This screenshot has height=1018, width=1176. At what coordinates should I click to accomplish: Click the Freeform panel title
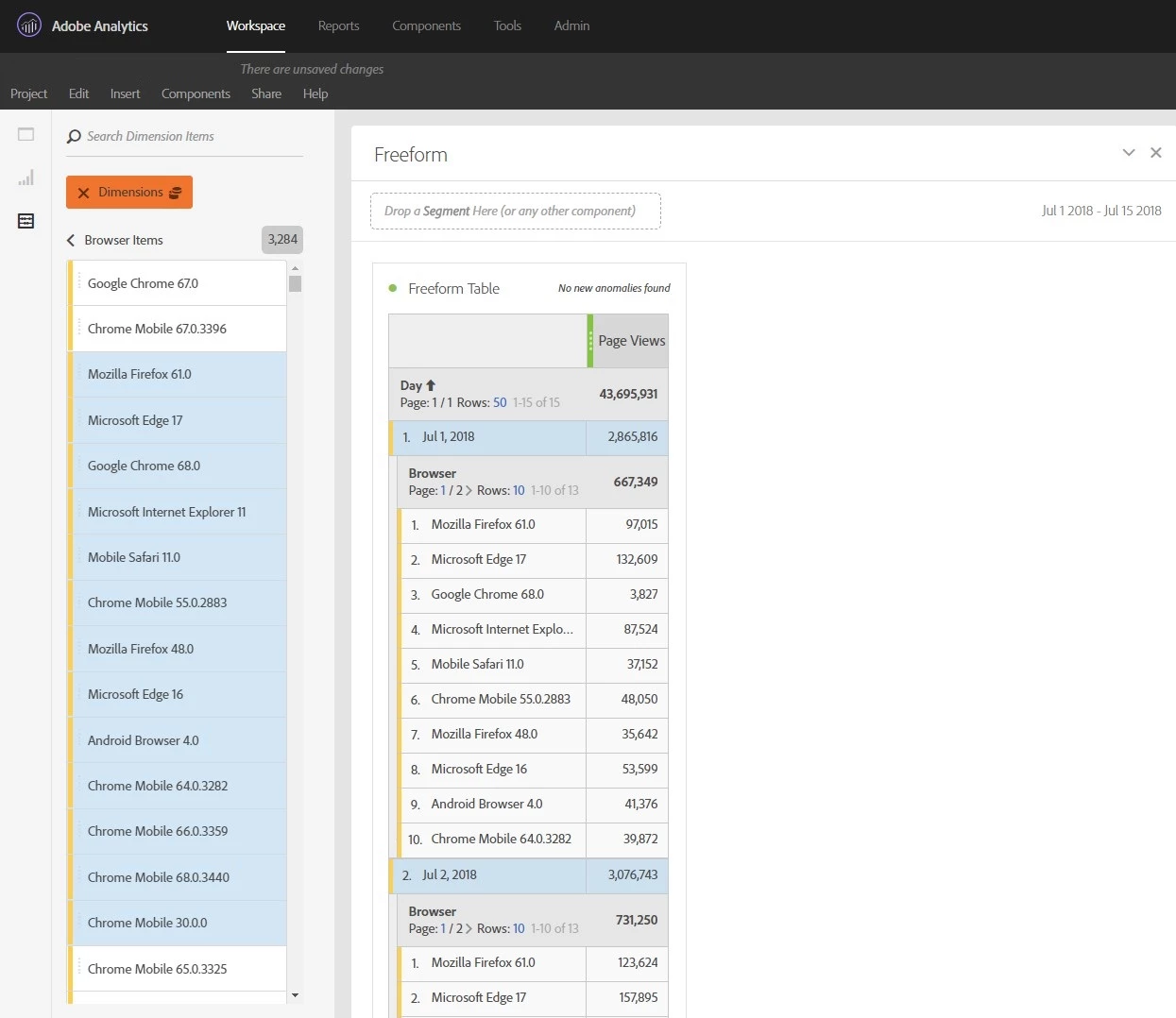pyautogui.click(x=411, y=154)
